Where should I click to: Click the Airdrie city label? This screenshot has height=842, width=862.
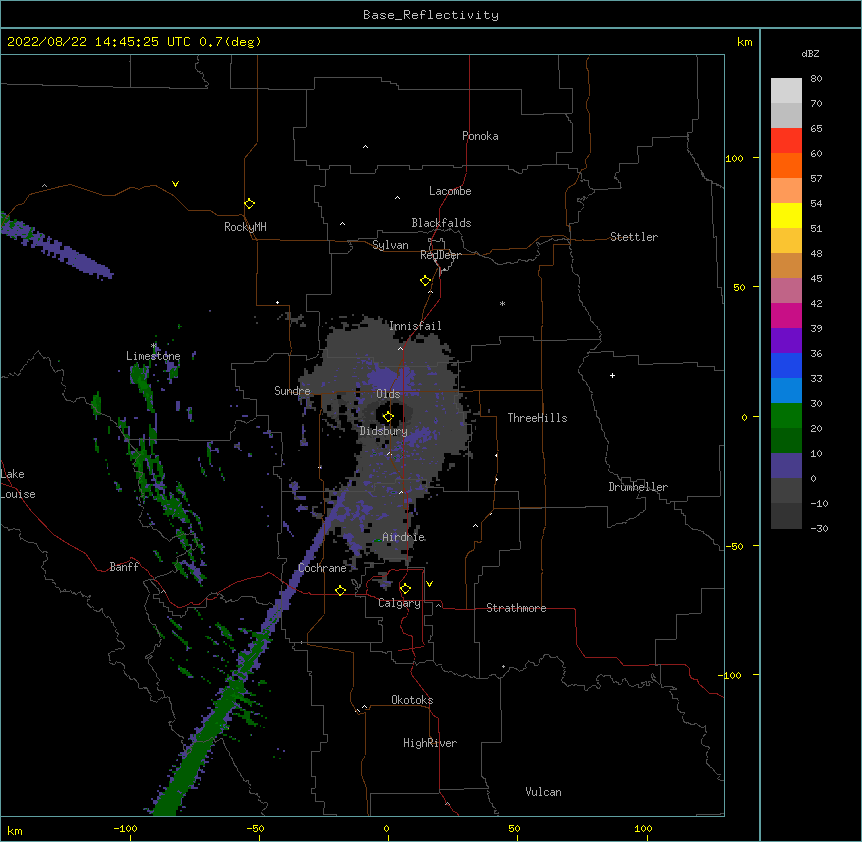coord(404,537)
